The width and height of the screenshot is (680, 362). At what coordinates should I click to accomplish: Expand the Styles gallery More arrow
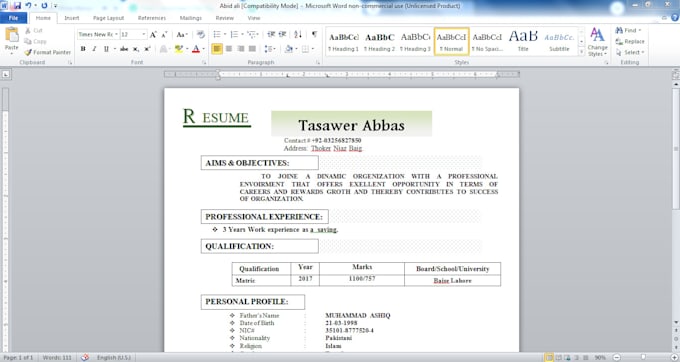(582, 52)
